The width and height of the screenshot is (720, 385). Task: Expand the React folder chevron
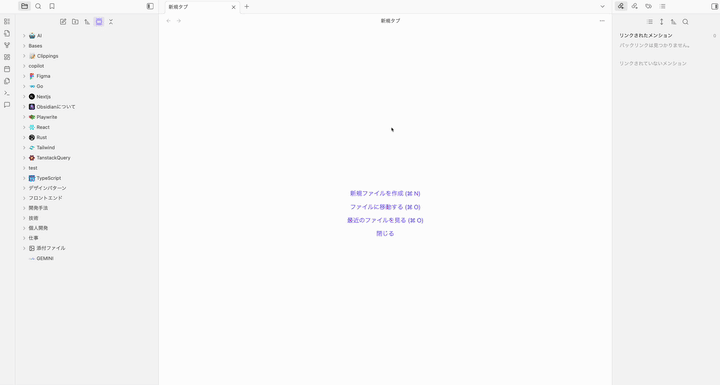(24, 127)
